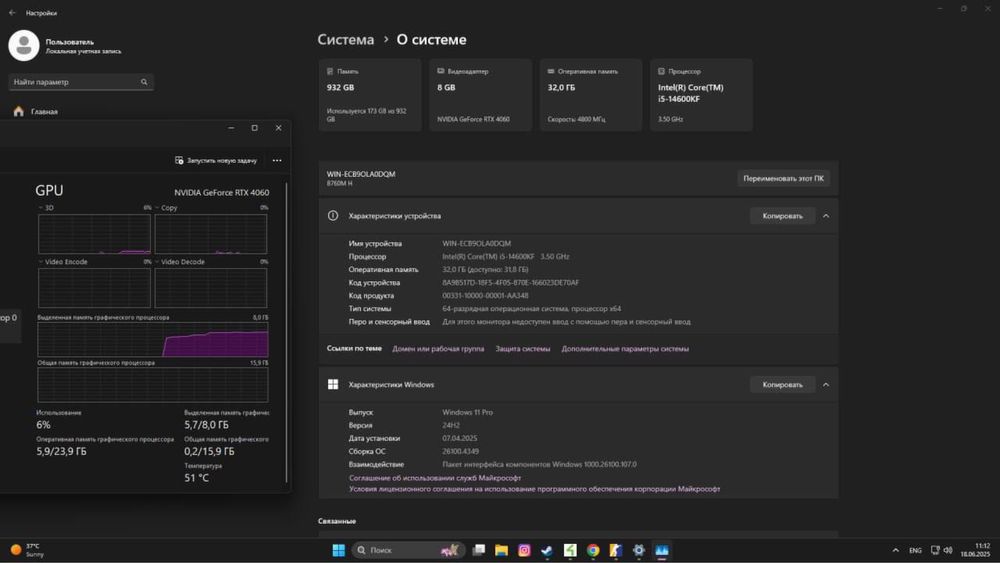Open the Copy engine dropdown
Image resolution: width=1000 pixels, height=563 pixels.
(x=166, y=208)
